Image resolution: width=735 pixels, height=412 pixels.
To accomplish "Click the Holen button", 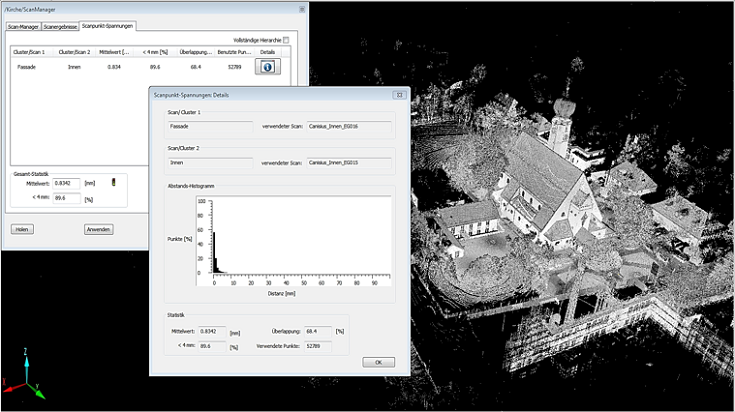I will [22, 229].
